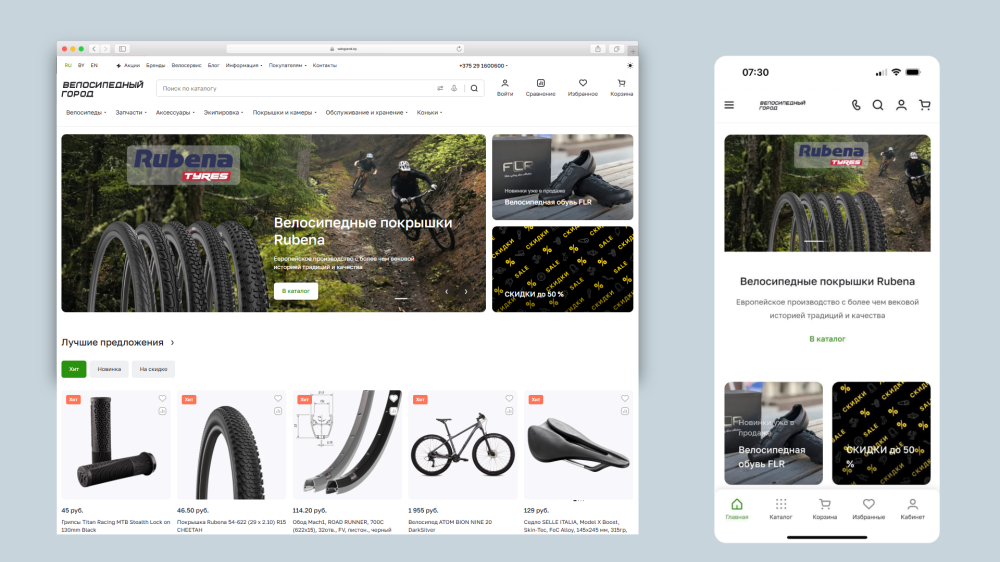The height and width of the screenshot is (562, 1000).
Task: Select the На скидке filter tab
Action: click(153, 369)
